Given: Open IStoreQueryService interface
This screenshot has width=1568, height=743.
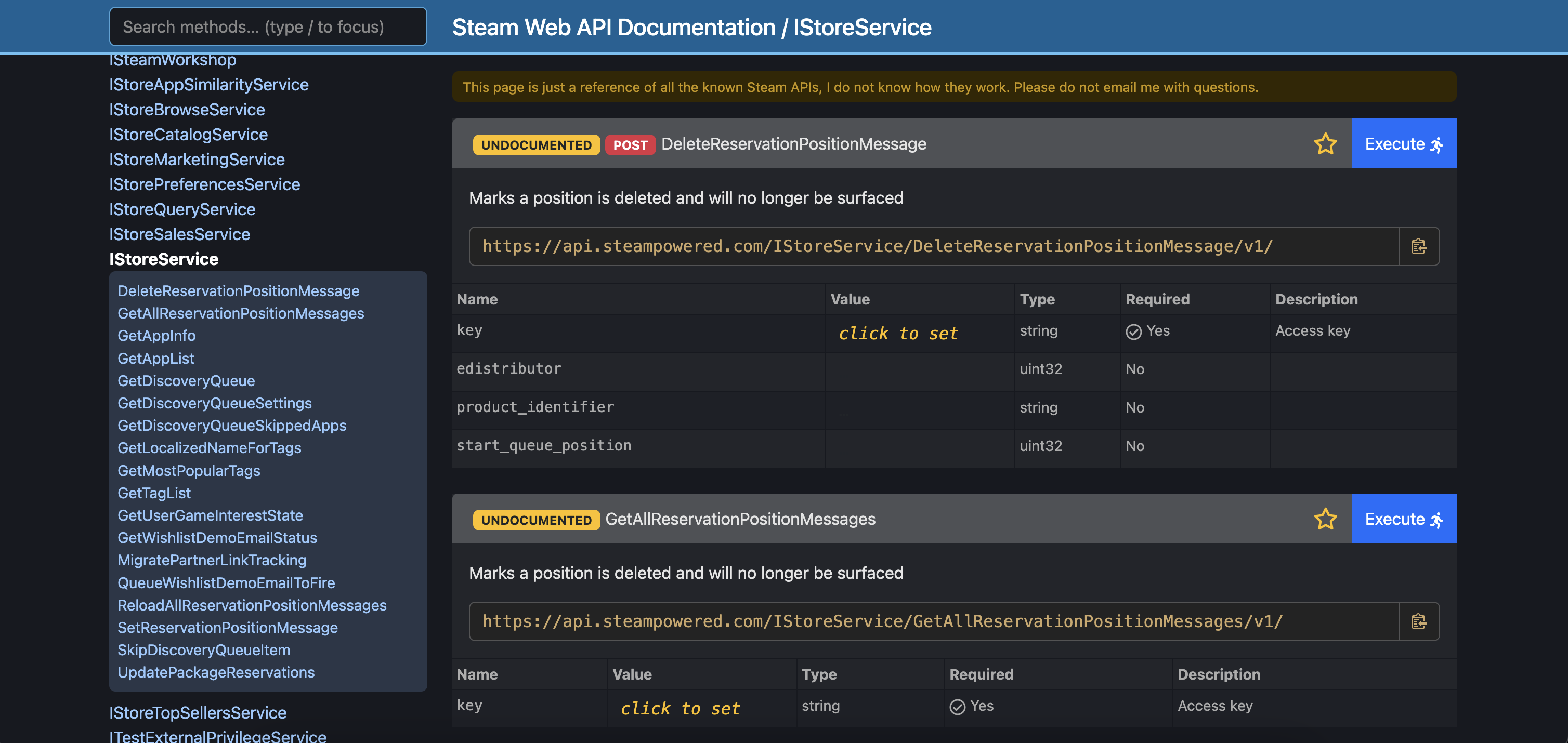Looking at the screenshot, I should 182,209.
